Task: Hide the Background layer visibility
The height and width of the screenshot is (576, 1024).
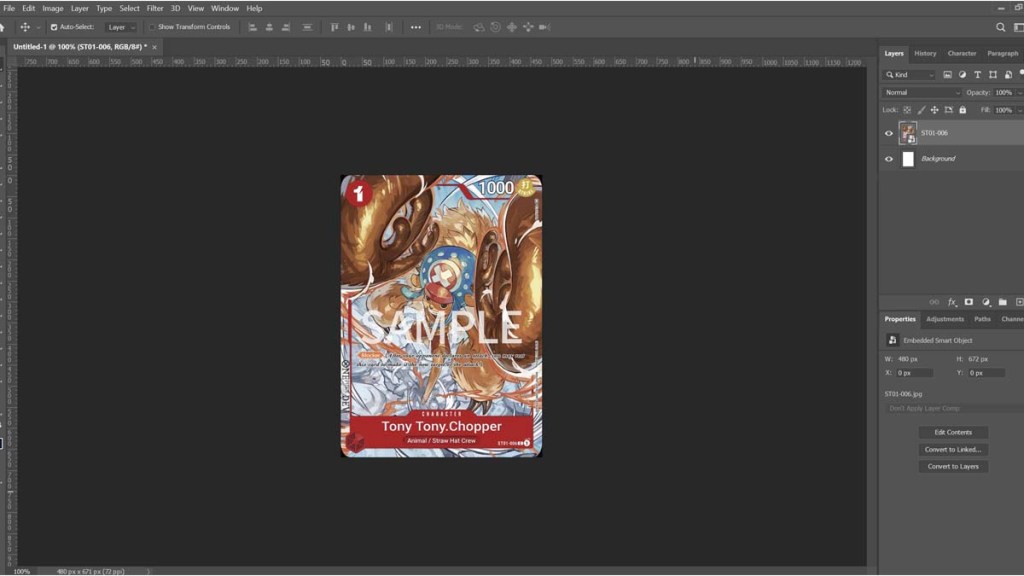Action: tap(888, 158)
